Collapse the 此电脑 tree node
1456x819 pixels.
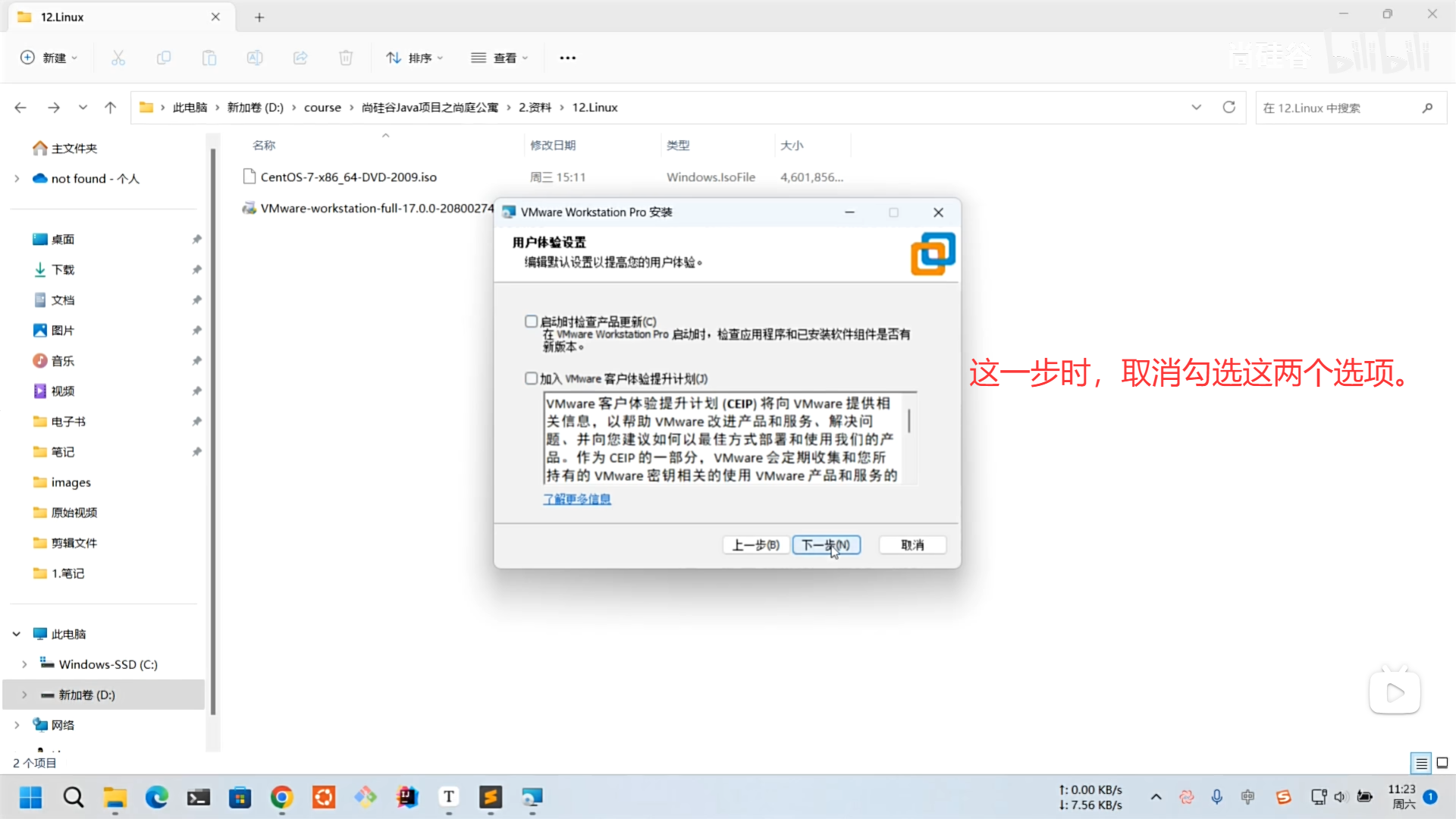tap(17, 634)
